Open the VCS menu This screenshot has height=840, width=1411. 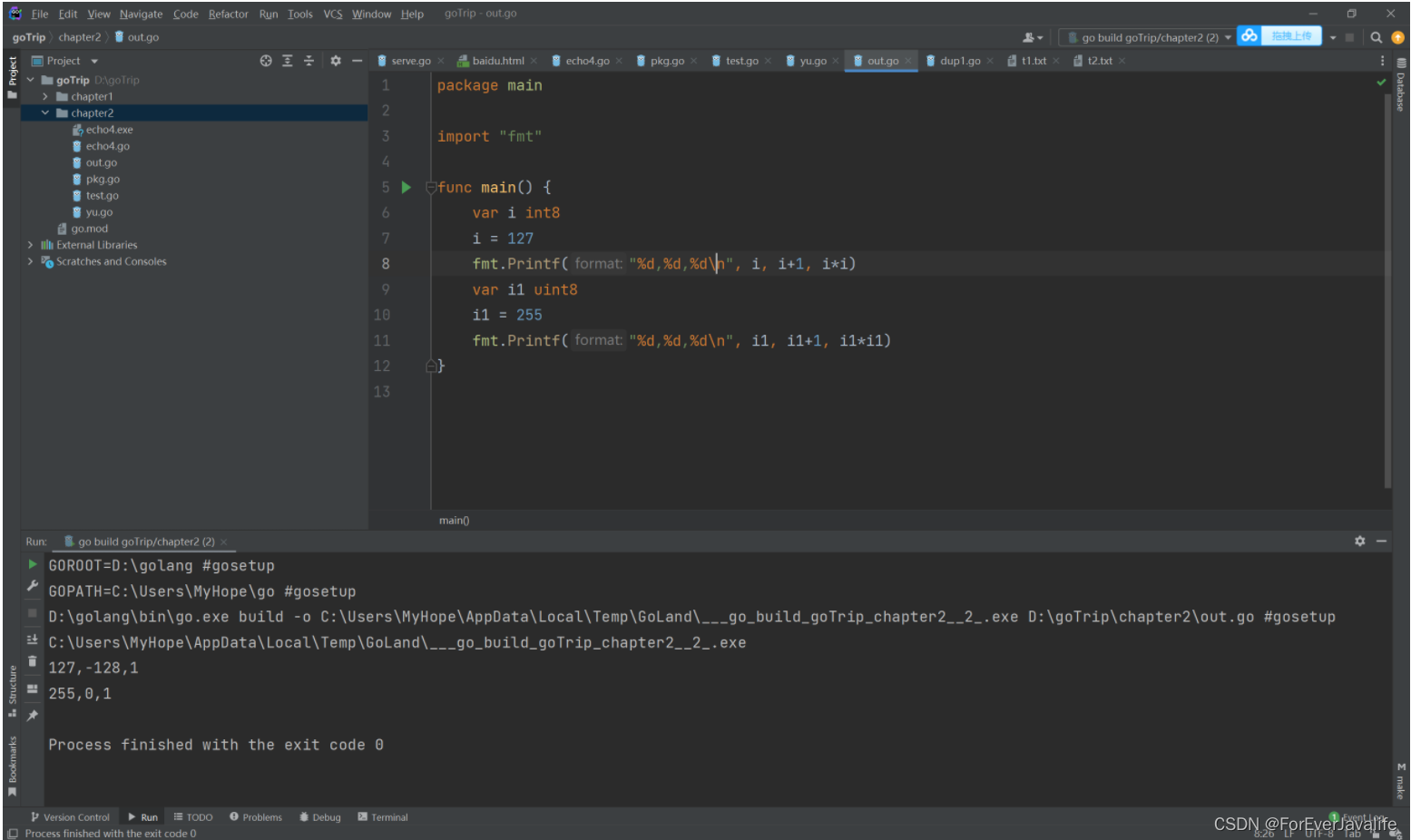pos(333,14)
